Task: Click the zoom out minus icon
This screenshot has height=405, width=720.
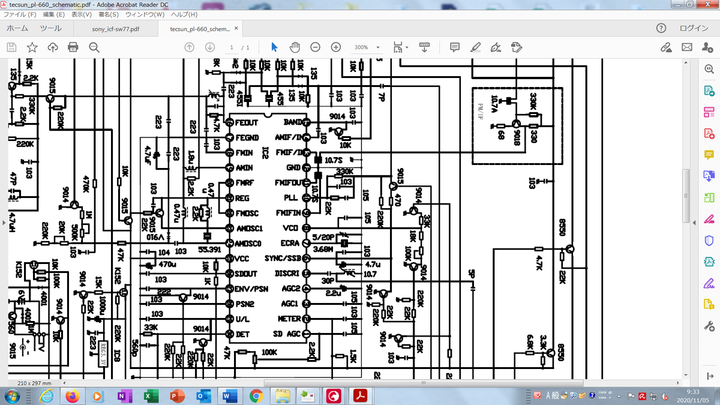Action: click(314, 47)
